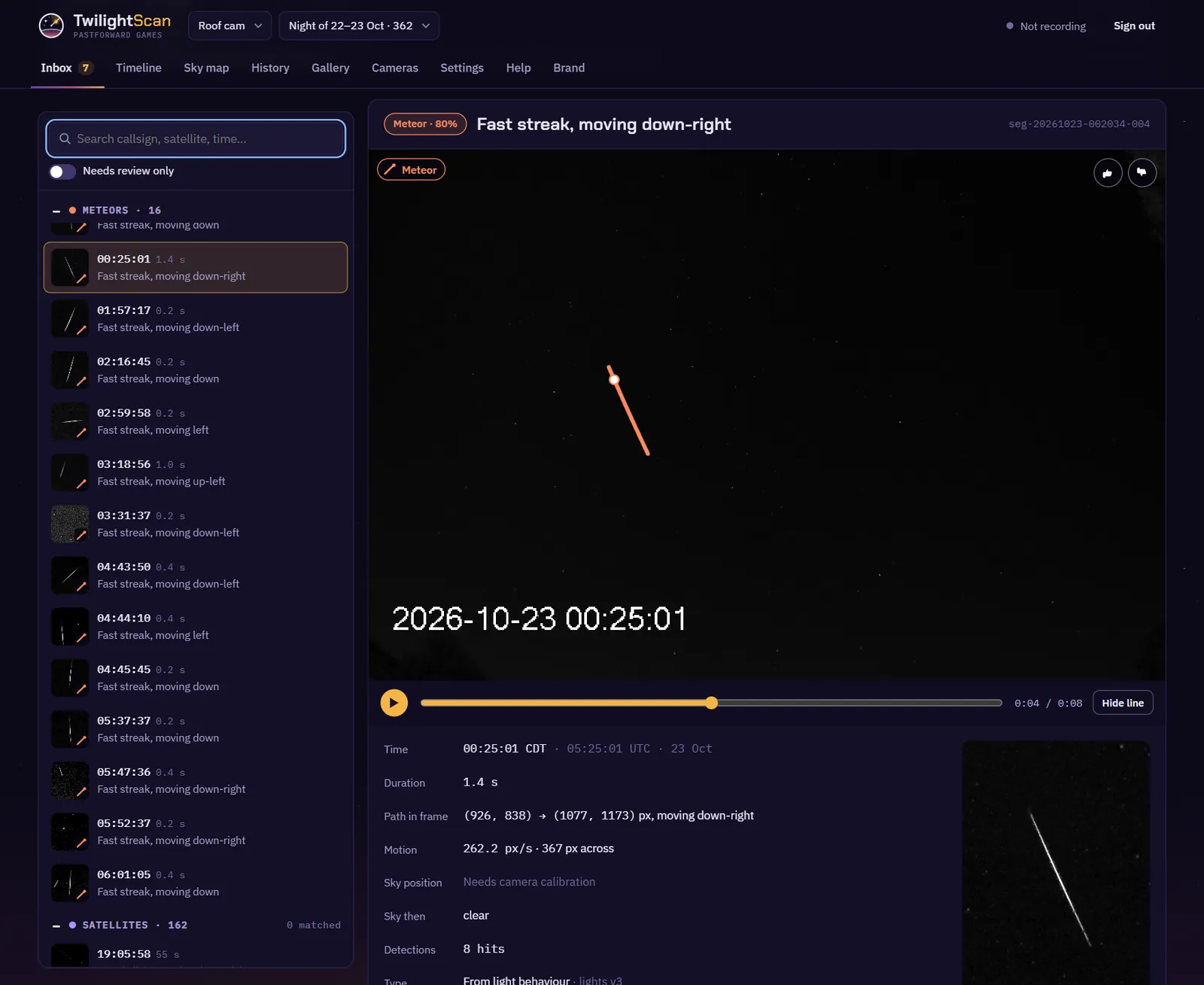Go to the Gallery tab
1204x985 pixels.
330,68
